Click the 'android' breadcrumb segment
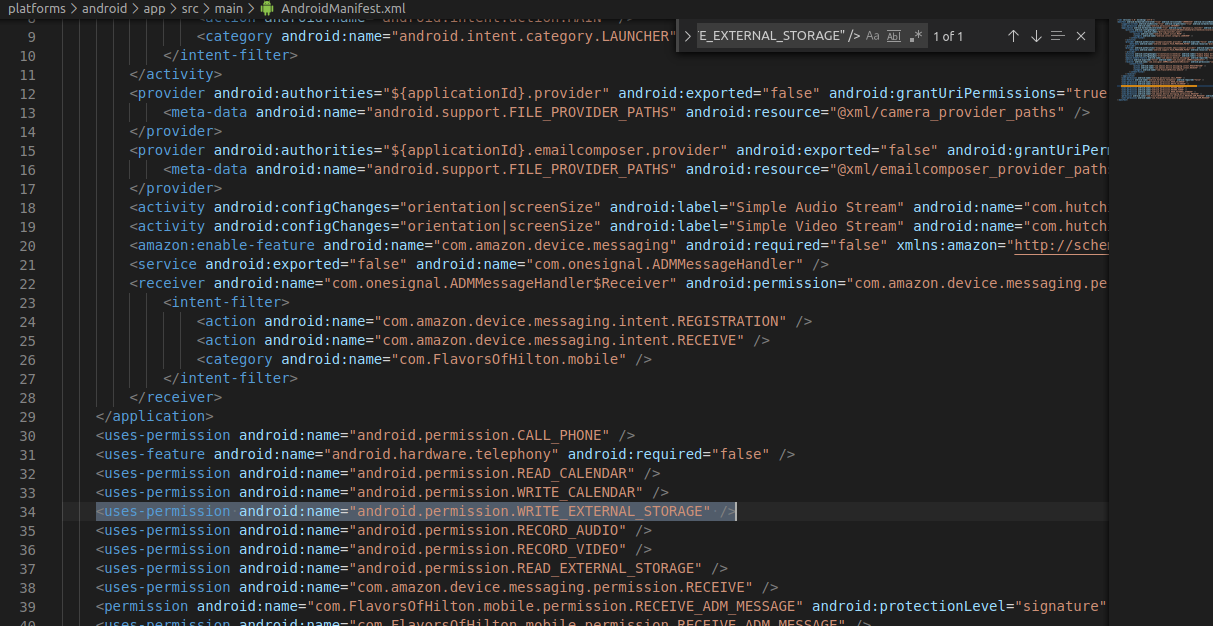The image size is (1213, 626). [x=105, y=8]
